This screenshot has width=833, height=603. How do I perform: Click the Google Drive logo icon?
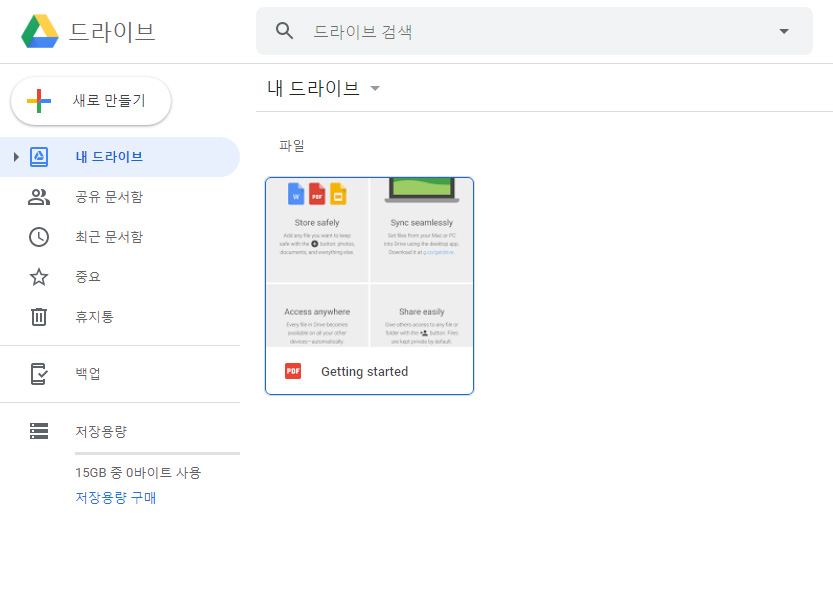point(40,32)
